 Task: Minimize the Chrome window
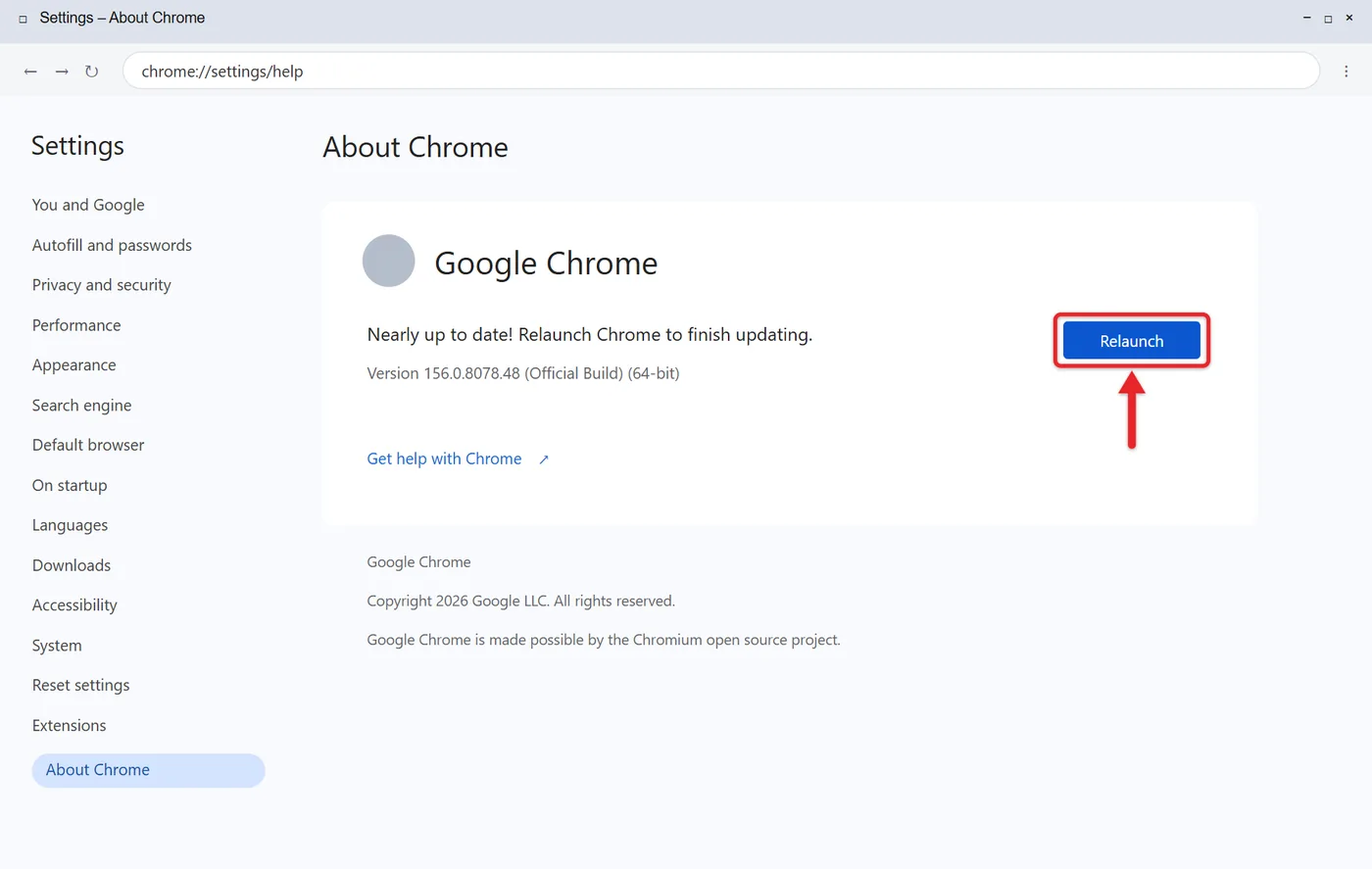(x=1306, y=18)
